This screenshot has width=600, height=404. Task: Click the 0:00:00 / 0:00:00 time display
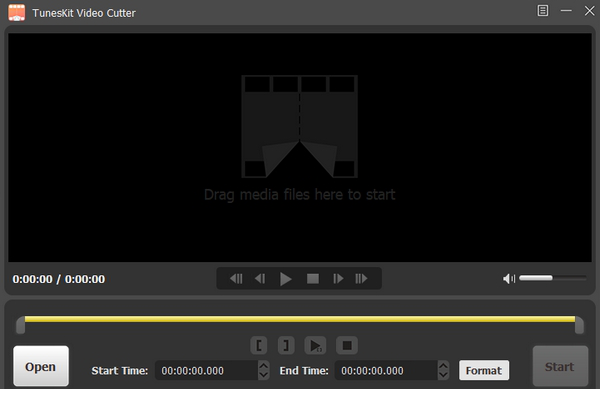point(59,279)
